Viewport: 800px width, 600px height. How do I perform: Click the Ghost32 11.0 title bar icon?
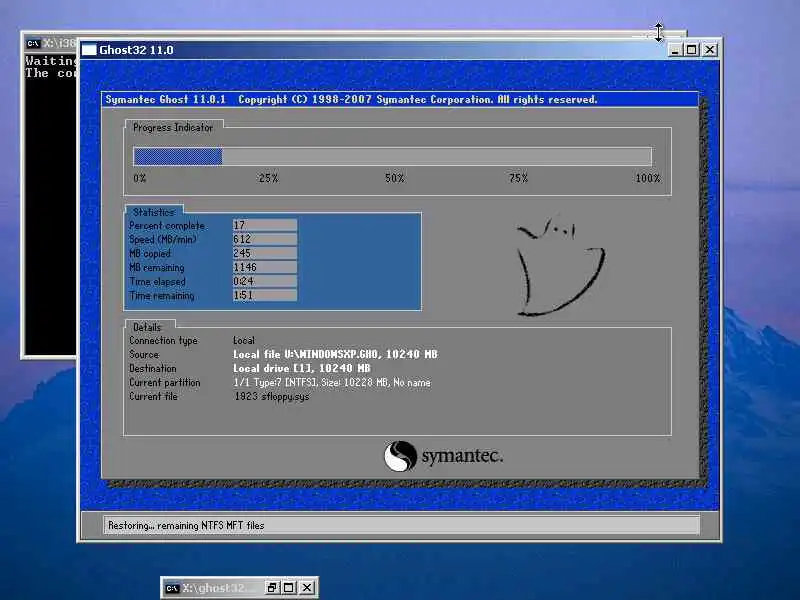click(x=89, y=49)
